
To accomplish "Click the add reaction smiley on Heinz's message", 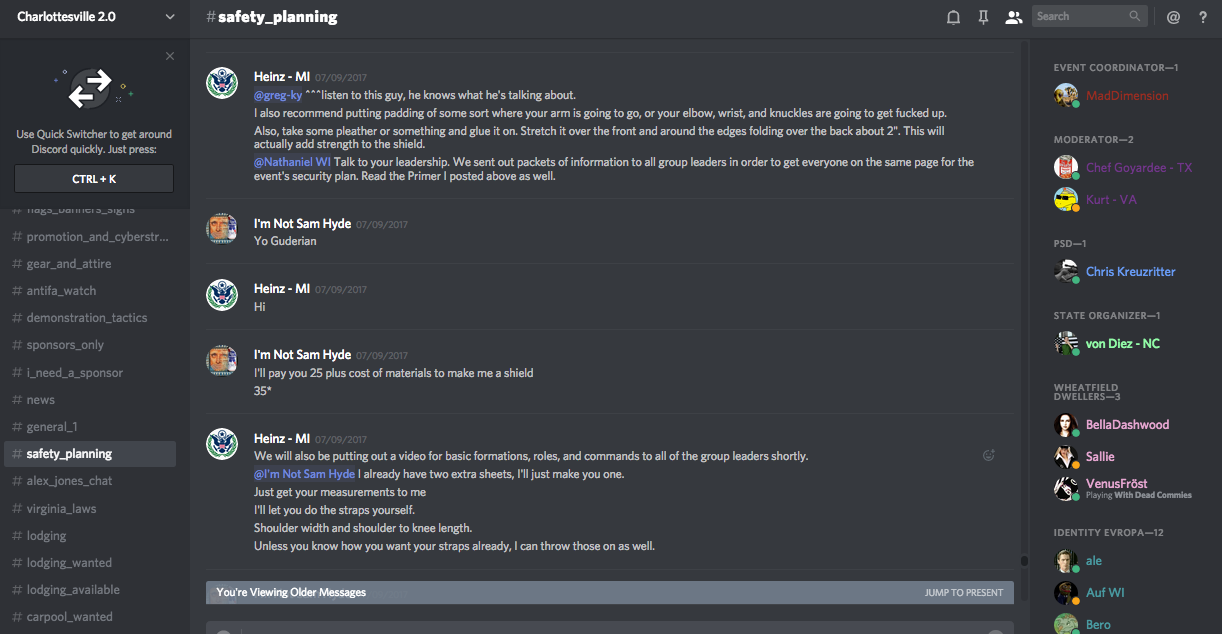I will [x=989, y=456].
